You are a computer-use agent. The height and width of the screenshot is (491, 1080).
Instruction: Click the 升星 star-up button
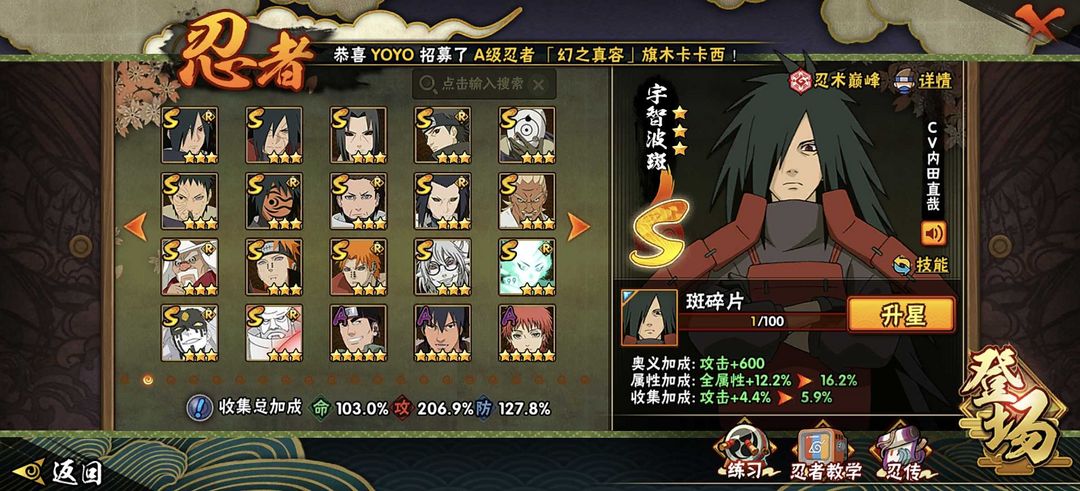point(901,315)
